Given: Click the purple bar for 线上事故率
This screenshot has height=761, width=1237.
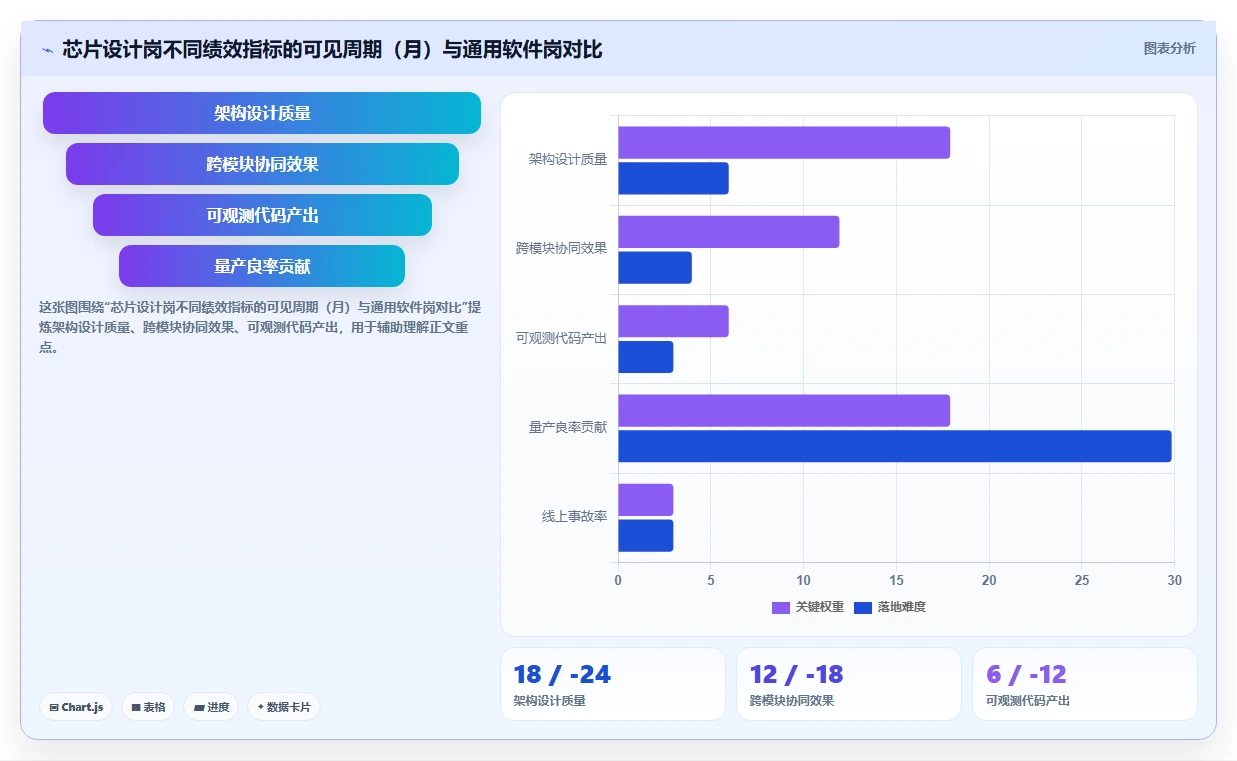Looking at the screenshot, I should click(645, 500).
